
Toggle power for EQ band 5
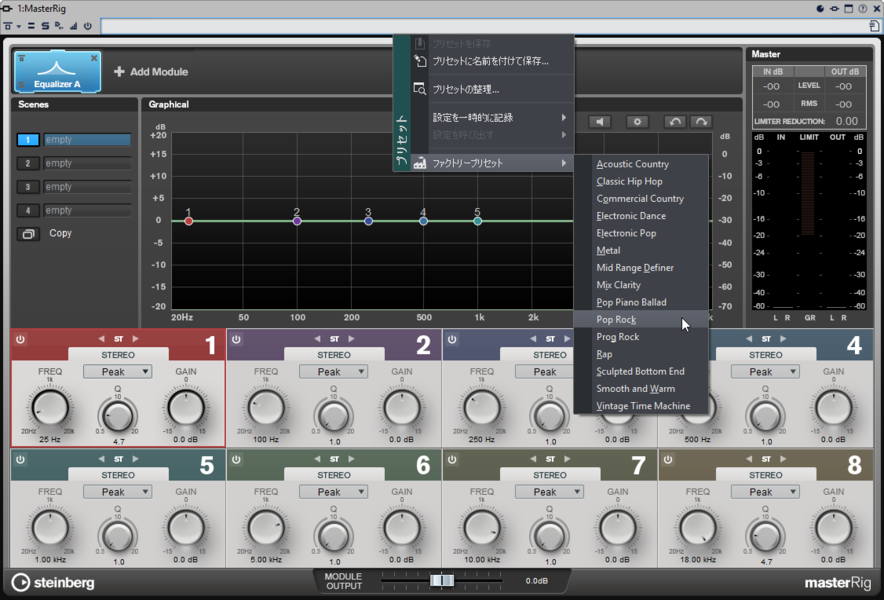(x=20, y=460)
